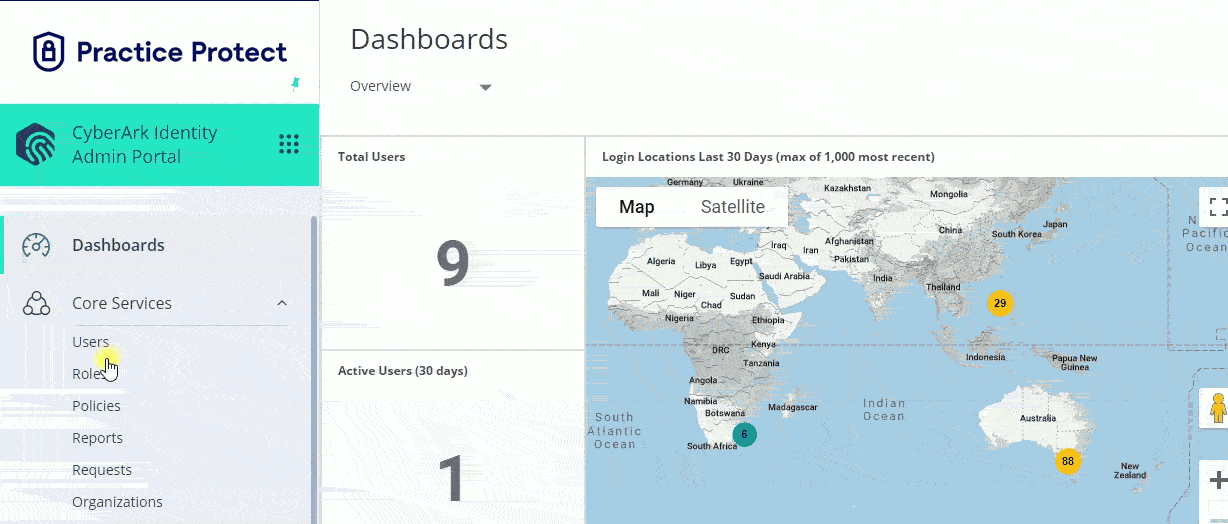
Task: Click the CyberArk fingerprint hexagon icon
Action: point(36,144)
